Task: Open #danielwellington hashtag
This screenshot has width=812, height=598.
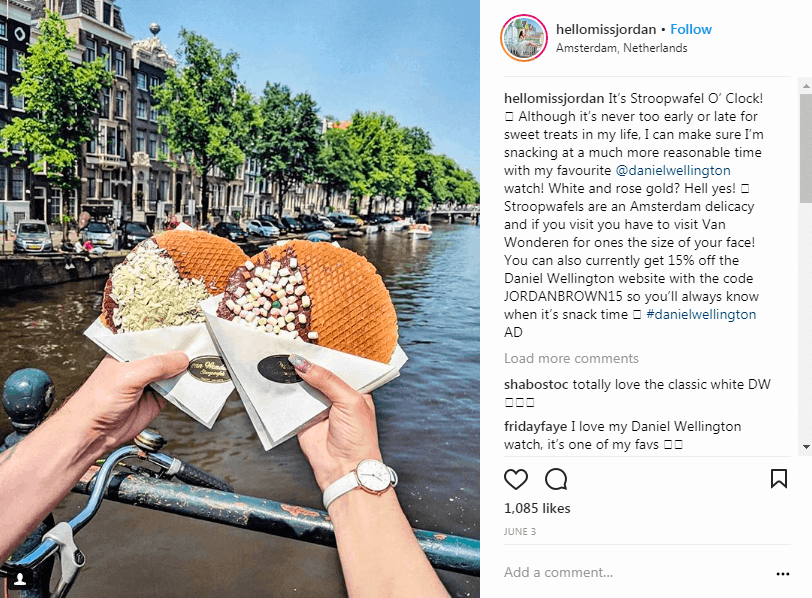Action: click(701, 314)
